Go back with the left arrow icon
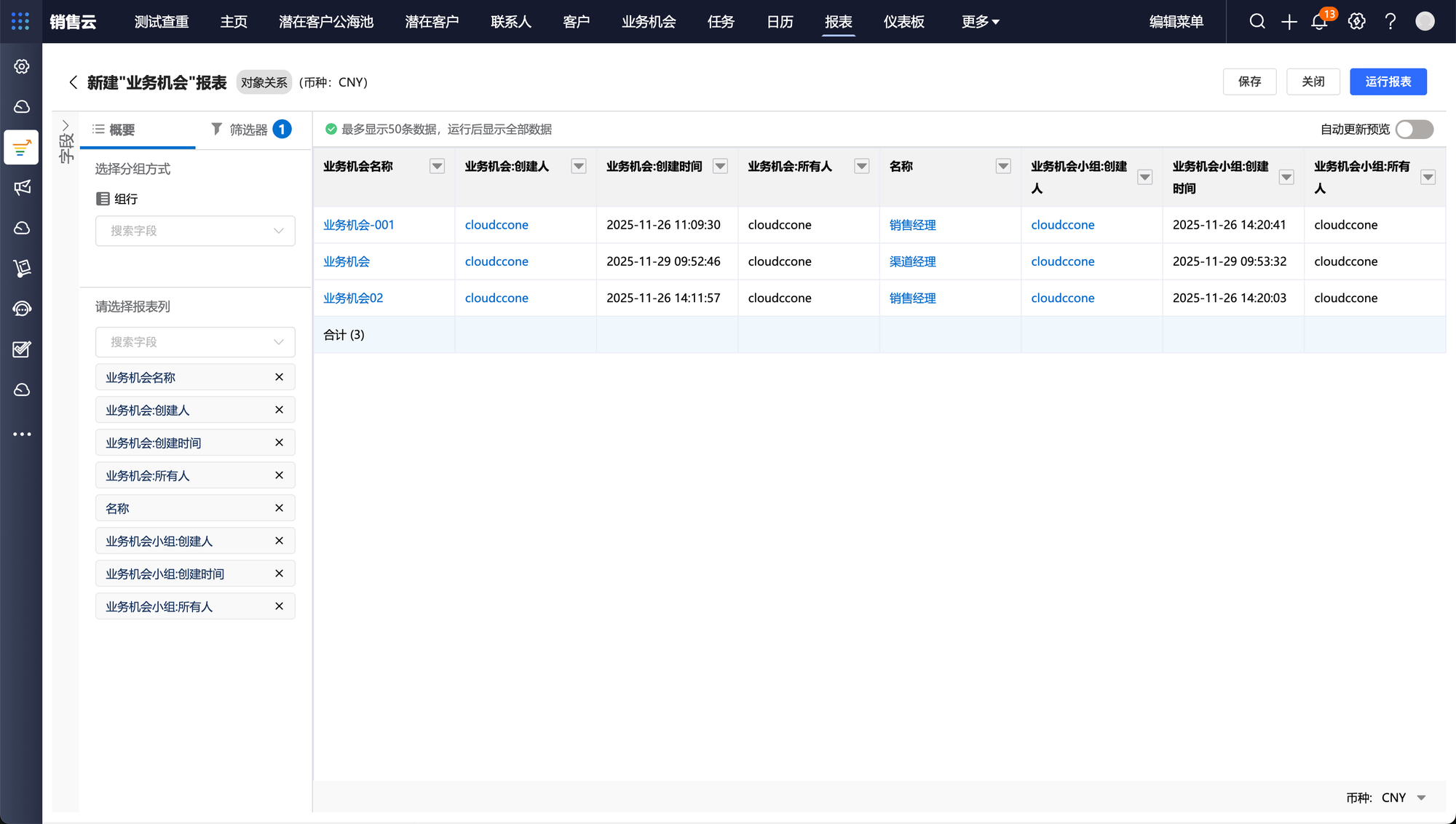1456x824 pixels. pos(73,82)
